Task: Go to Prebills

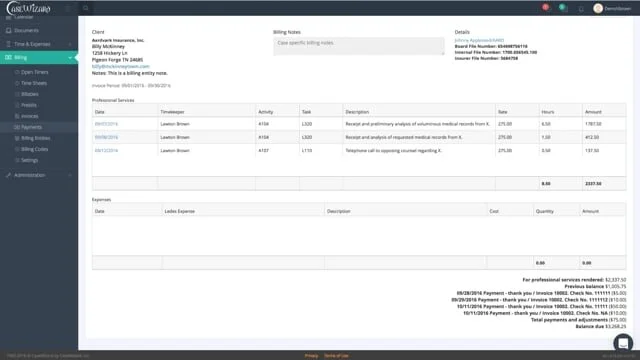Action: (29, 105)
